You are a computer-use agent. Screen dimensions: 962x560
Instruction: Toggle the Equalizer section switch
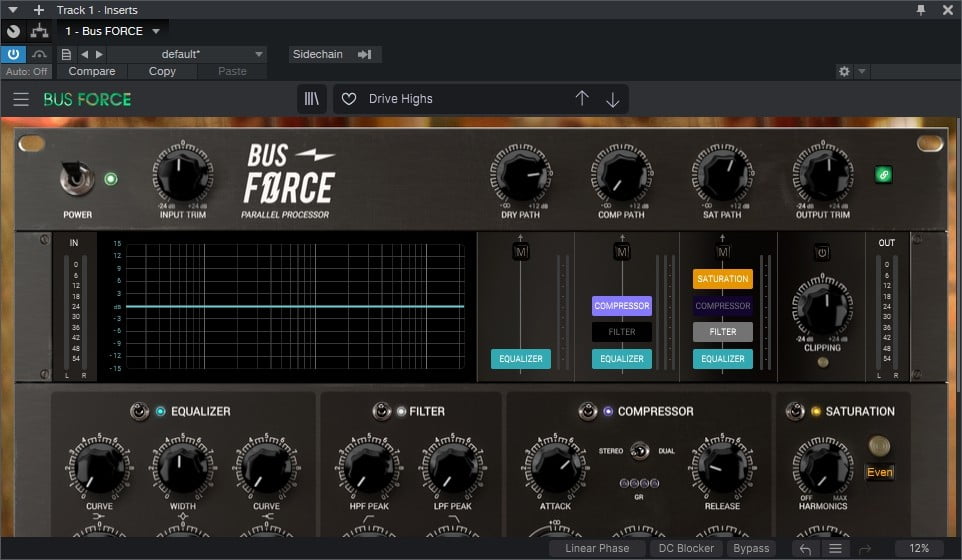tap(140, 411)
